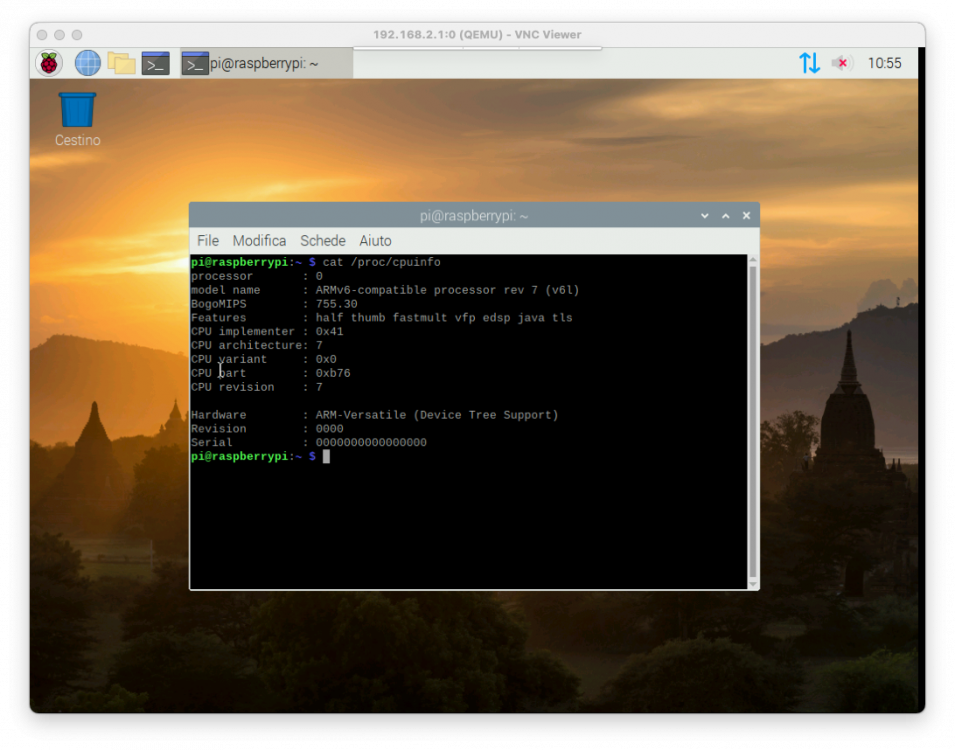
Task: Click the scrollbar up arrow in the terminal
Action: 753,260
